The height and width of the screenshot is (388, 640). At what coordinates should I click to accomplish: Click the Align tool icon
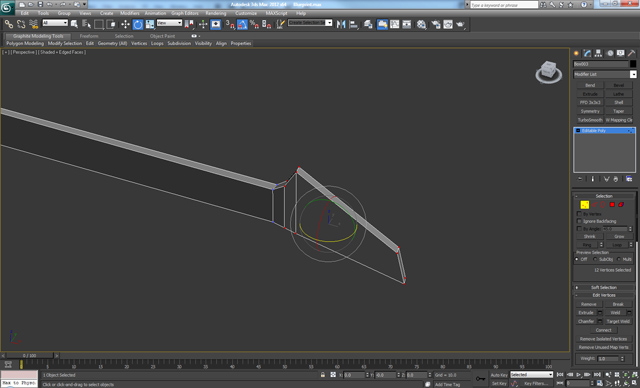[353, 24]
